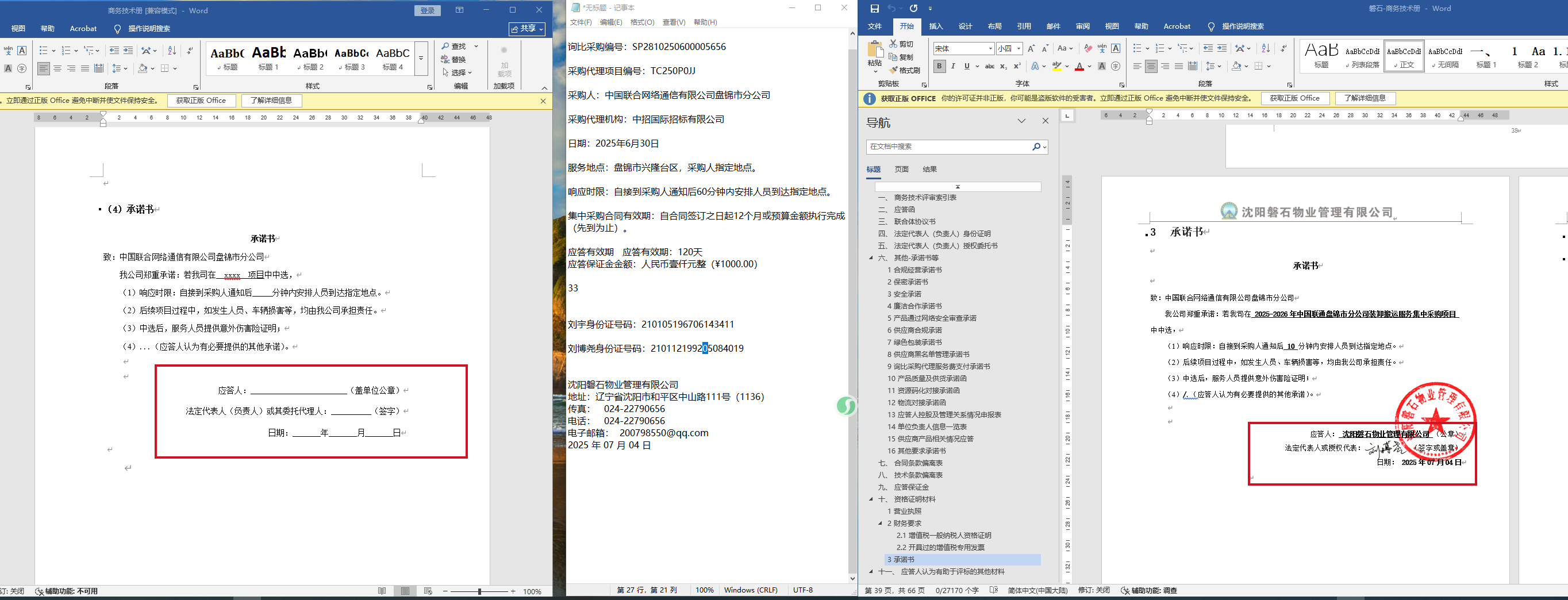
Task: Switch to 插入 tab in right Word
Action: [936, 26]
